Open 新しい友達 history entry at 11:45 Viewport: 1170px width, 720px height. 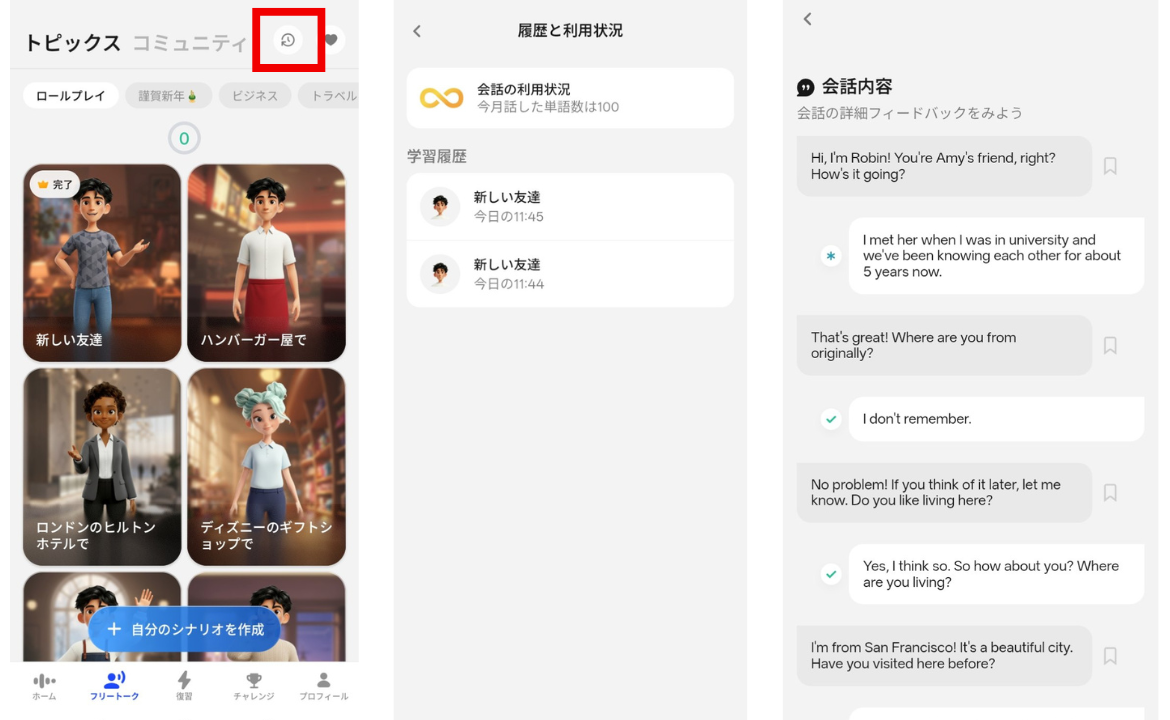click(x=570, y=207)
